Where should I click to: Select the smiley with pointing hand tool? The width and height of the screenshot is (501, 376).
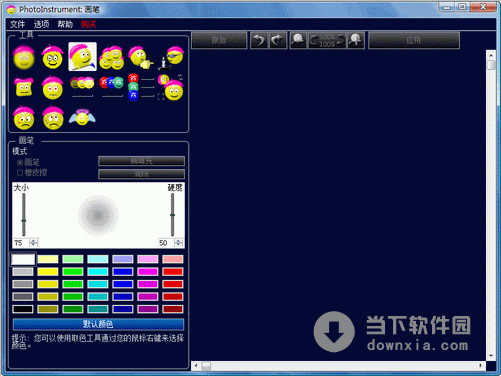[141, 57]
